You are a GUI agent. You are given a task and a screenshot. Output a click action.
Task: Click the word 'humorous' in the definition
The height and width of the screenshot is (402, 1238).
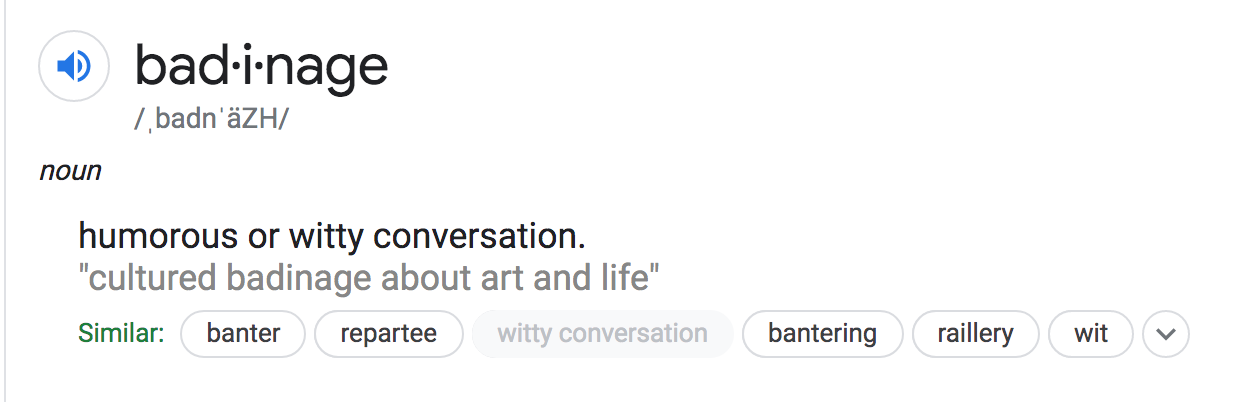point(159,237)
